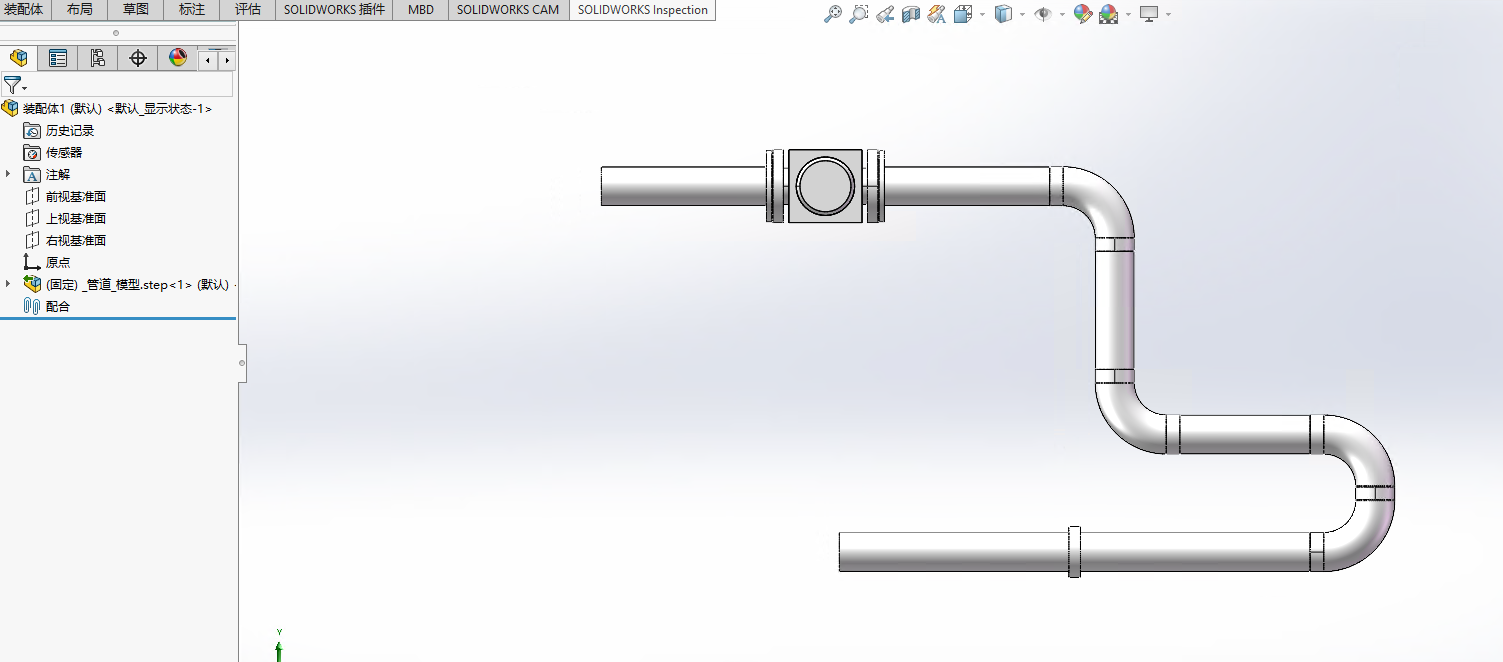The image size is (1503, 662).
Task: Click the View Settings monitor toggle
Action: point(1150,14)
